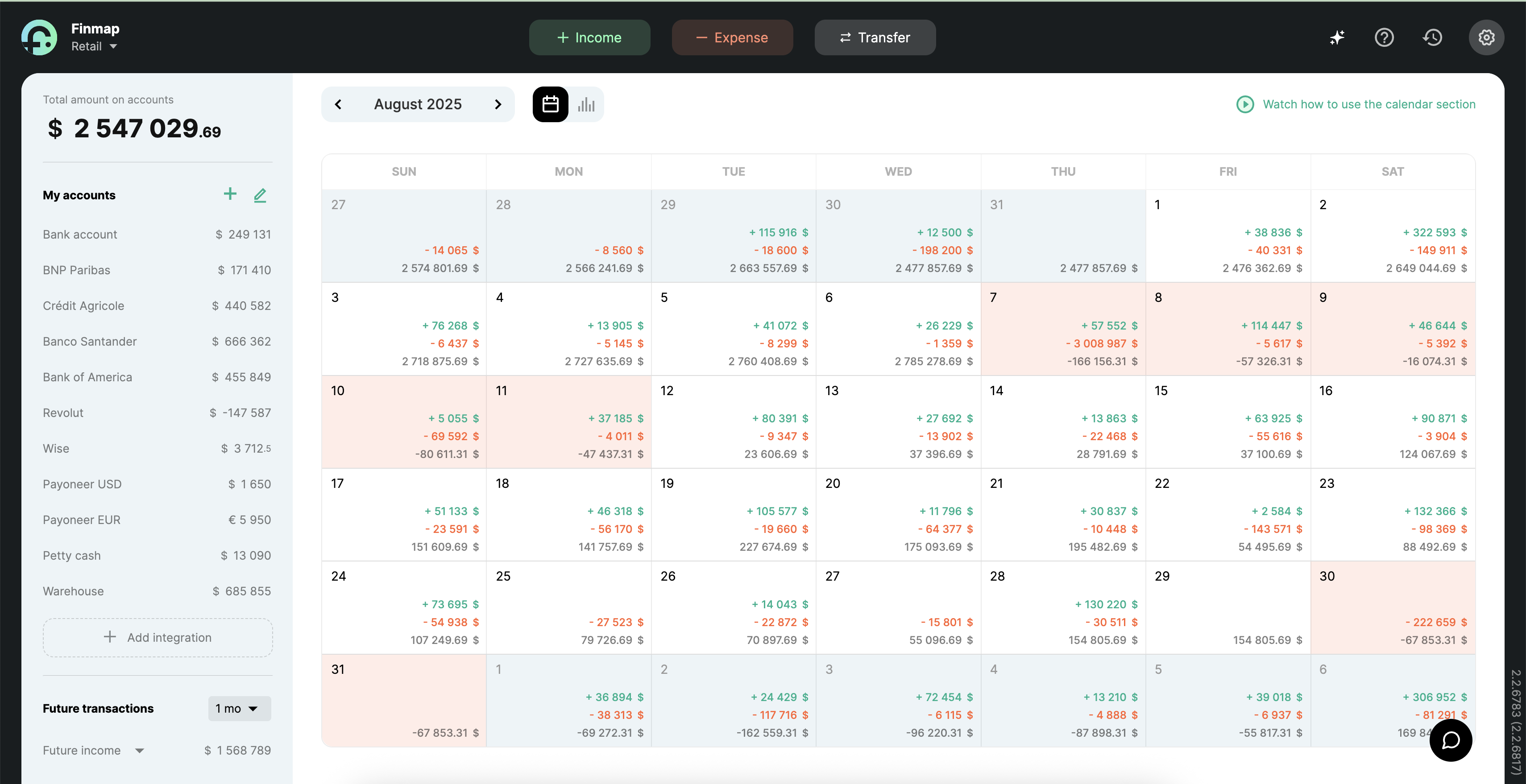
Task: Click income + 115 916 $ on July 29
Action: (x=779, y=232)
